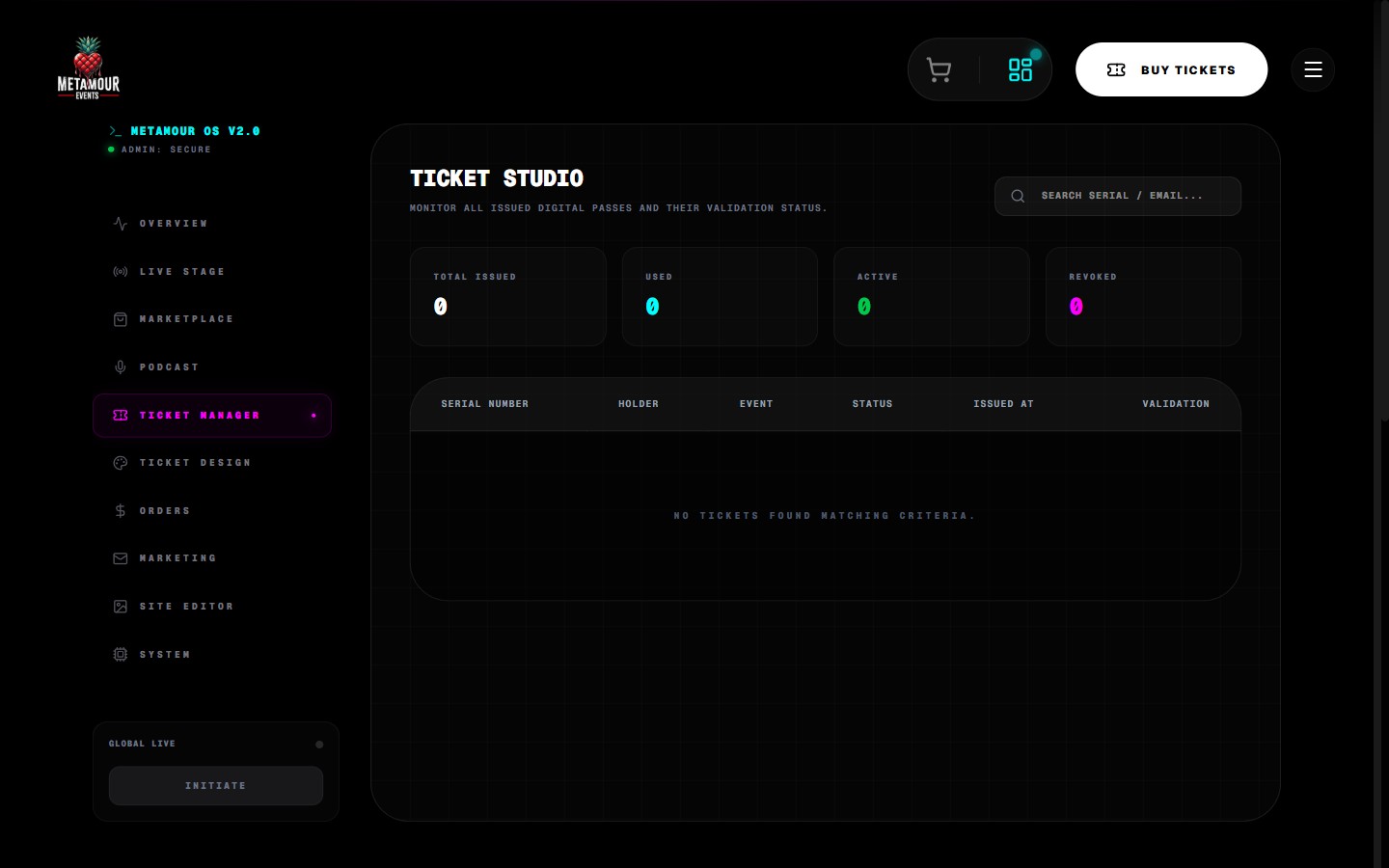Click the Marketing envelope icon
This screenshot has height=868, width=1389.
pos(121,558)
